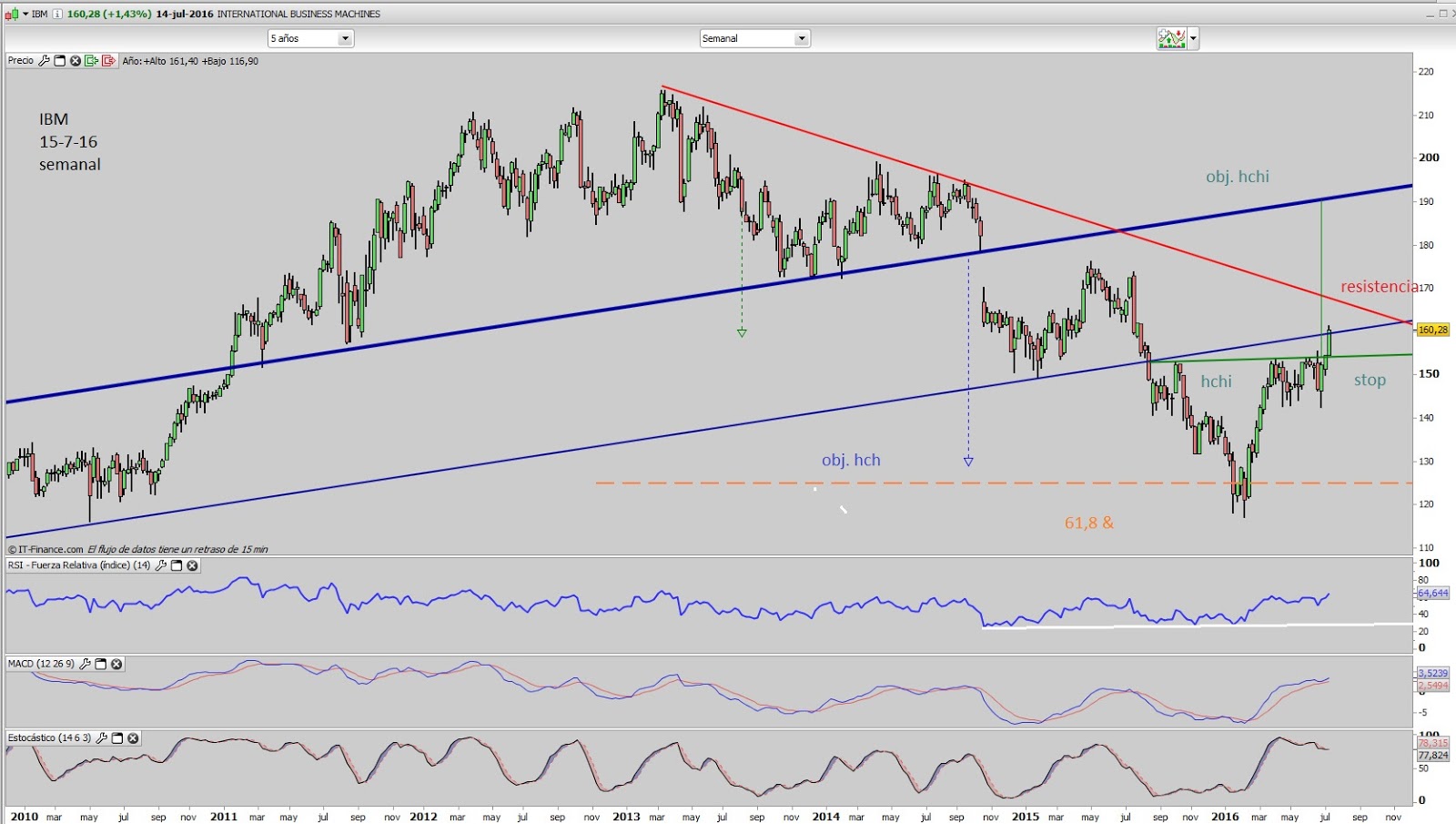This screenshot has height=824, width=1456.
Task: Click the info icon beside the IBM ticker
Action: pyautogui.click(x=58, y=14)
